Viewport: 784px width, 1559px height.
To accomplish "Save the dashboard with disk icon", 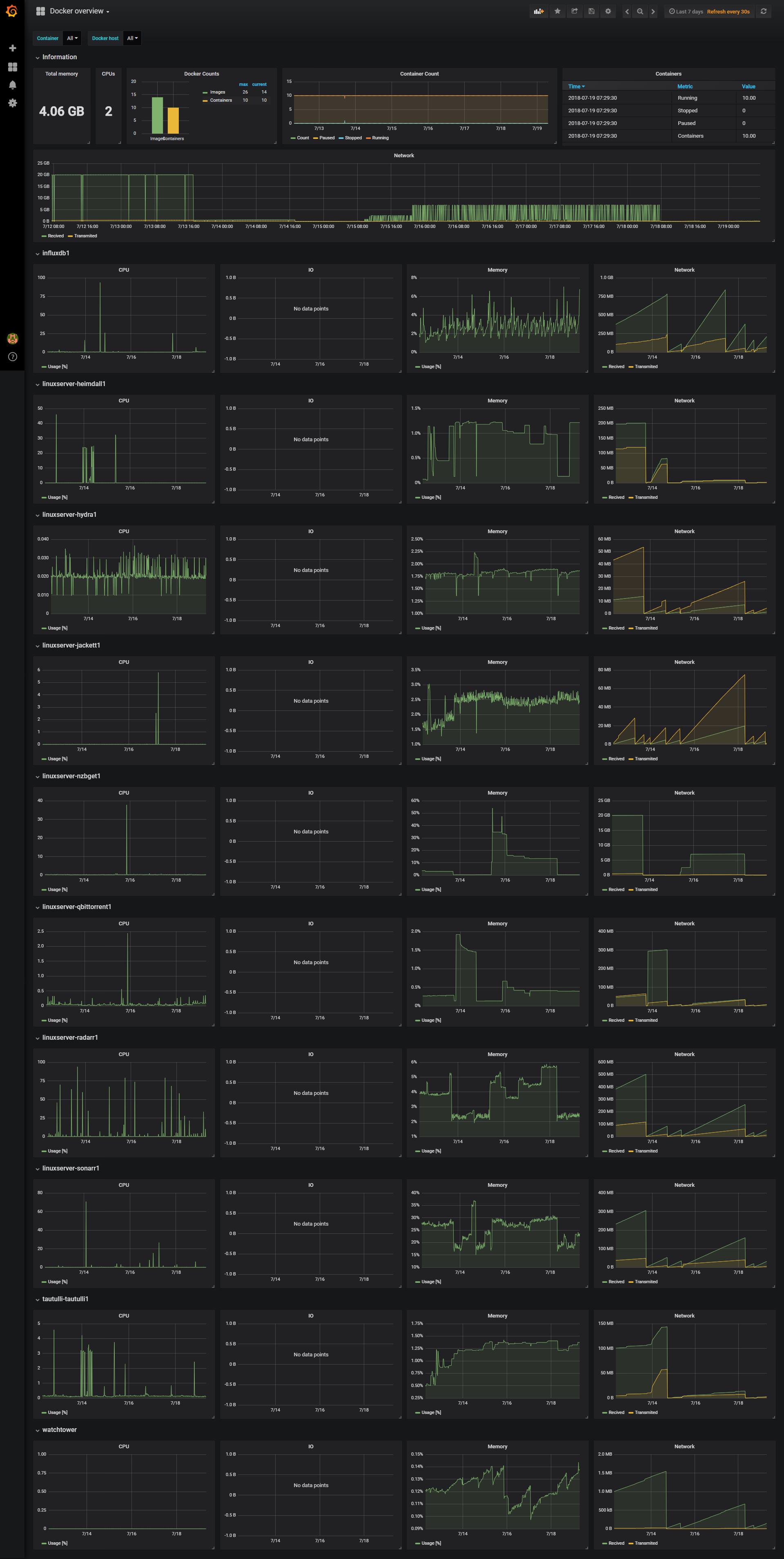I will (x=591, y=11).
